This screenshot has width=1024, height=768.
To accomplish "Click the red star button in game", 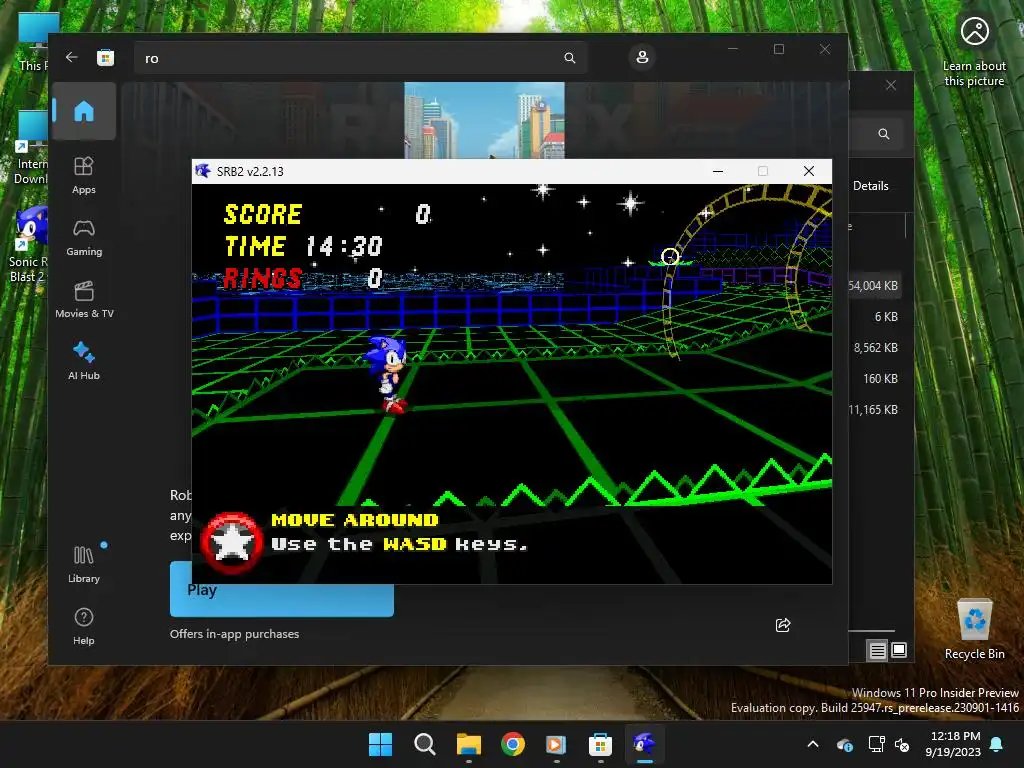I will pyautogui.click(x=231, y=543).
